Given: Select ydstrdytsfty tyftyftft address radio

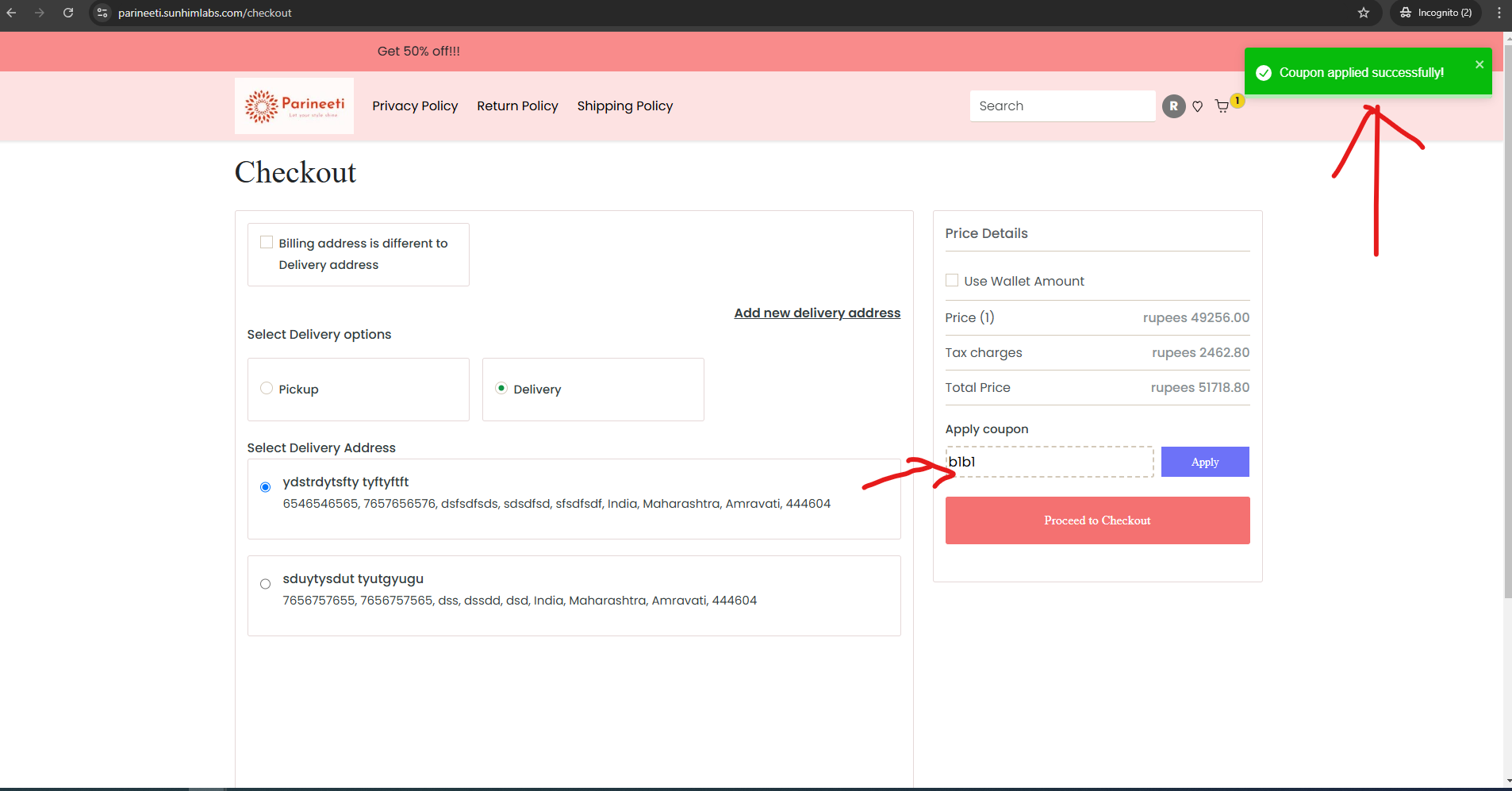Looking at the screenshot, I should (266, 487).
